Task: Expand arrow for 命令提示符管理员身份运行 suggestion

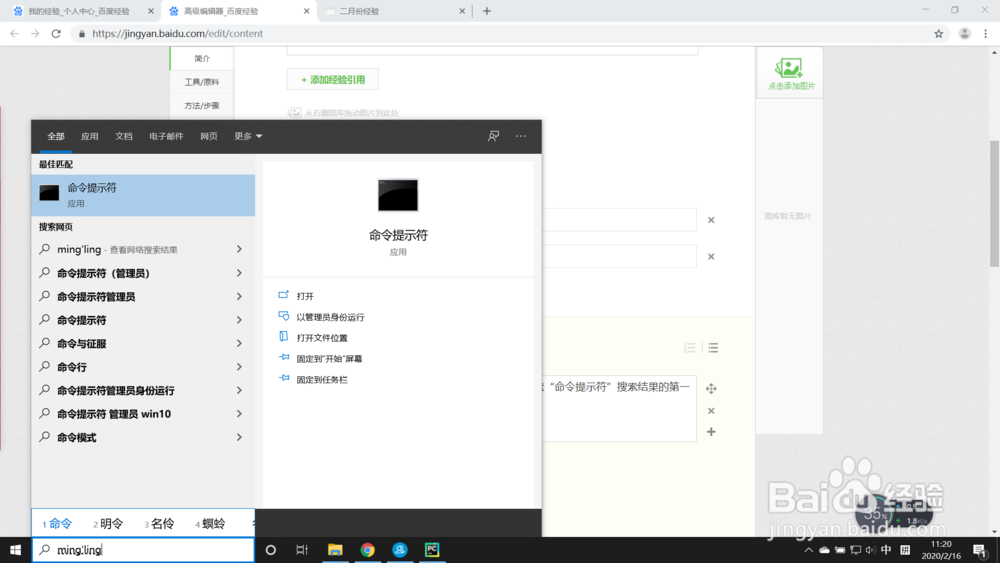Action: (239, 390)
